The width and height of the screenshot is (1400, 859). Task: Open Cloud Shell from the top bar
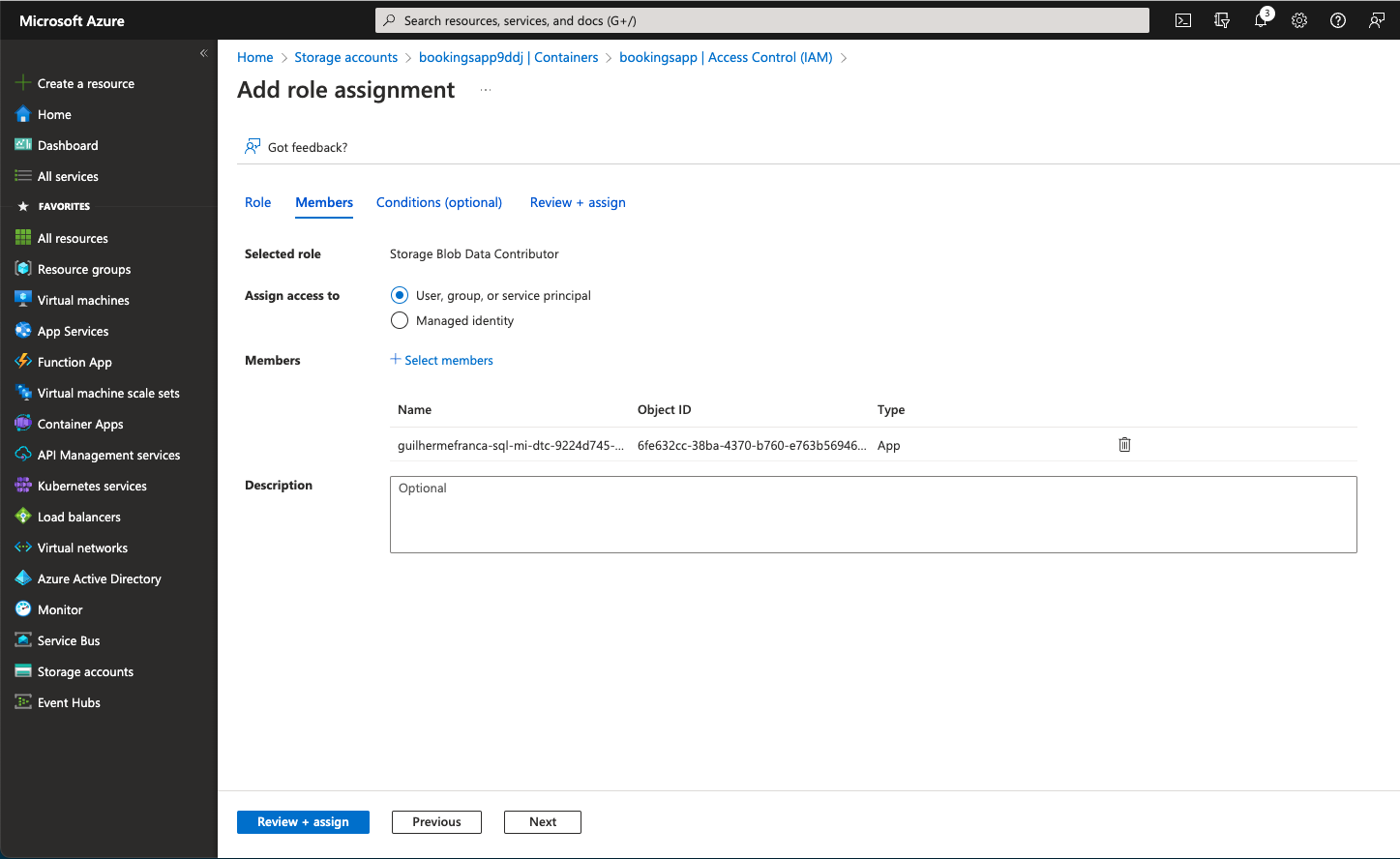(1182, 20)
